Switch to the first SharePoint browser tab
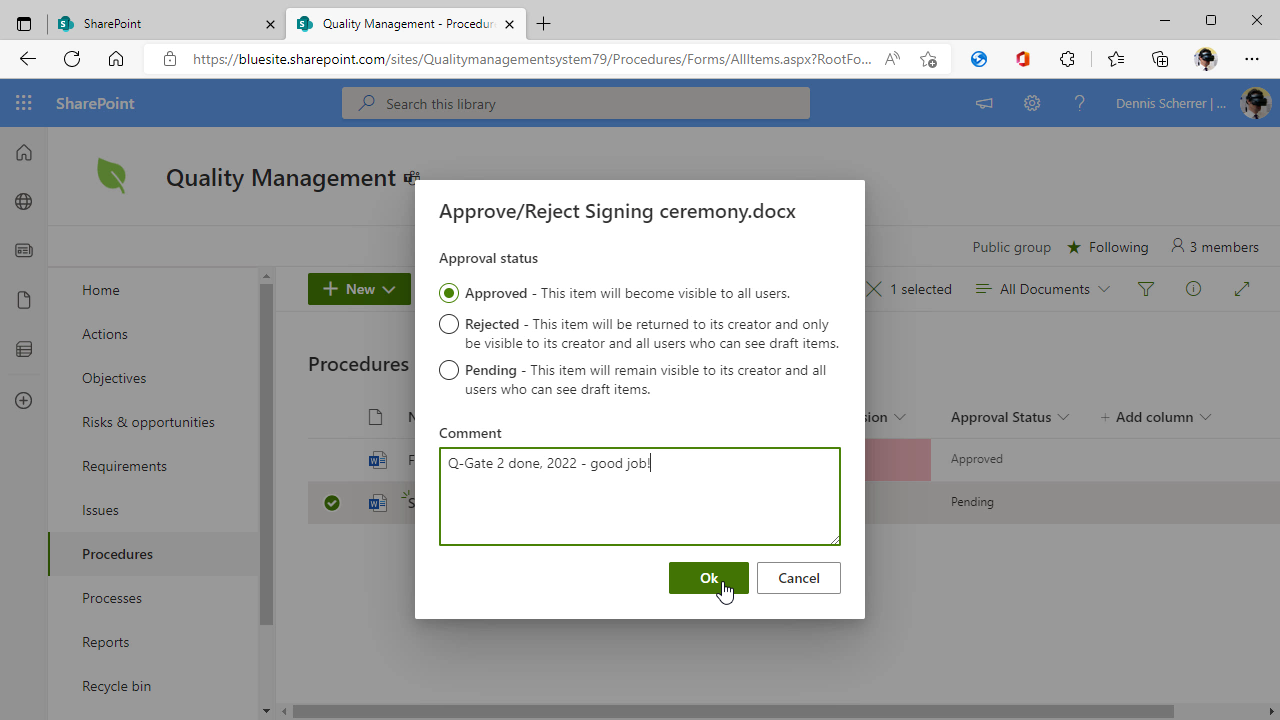 [166, 23]
